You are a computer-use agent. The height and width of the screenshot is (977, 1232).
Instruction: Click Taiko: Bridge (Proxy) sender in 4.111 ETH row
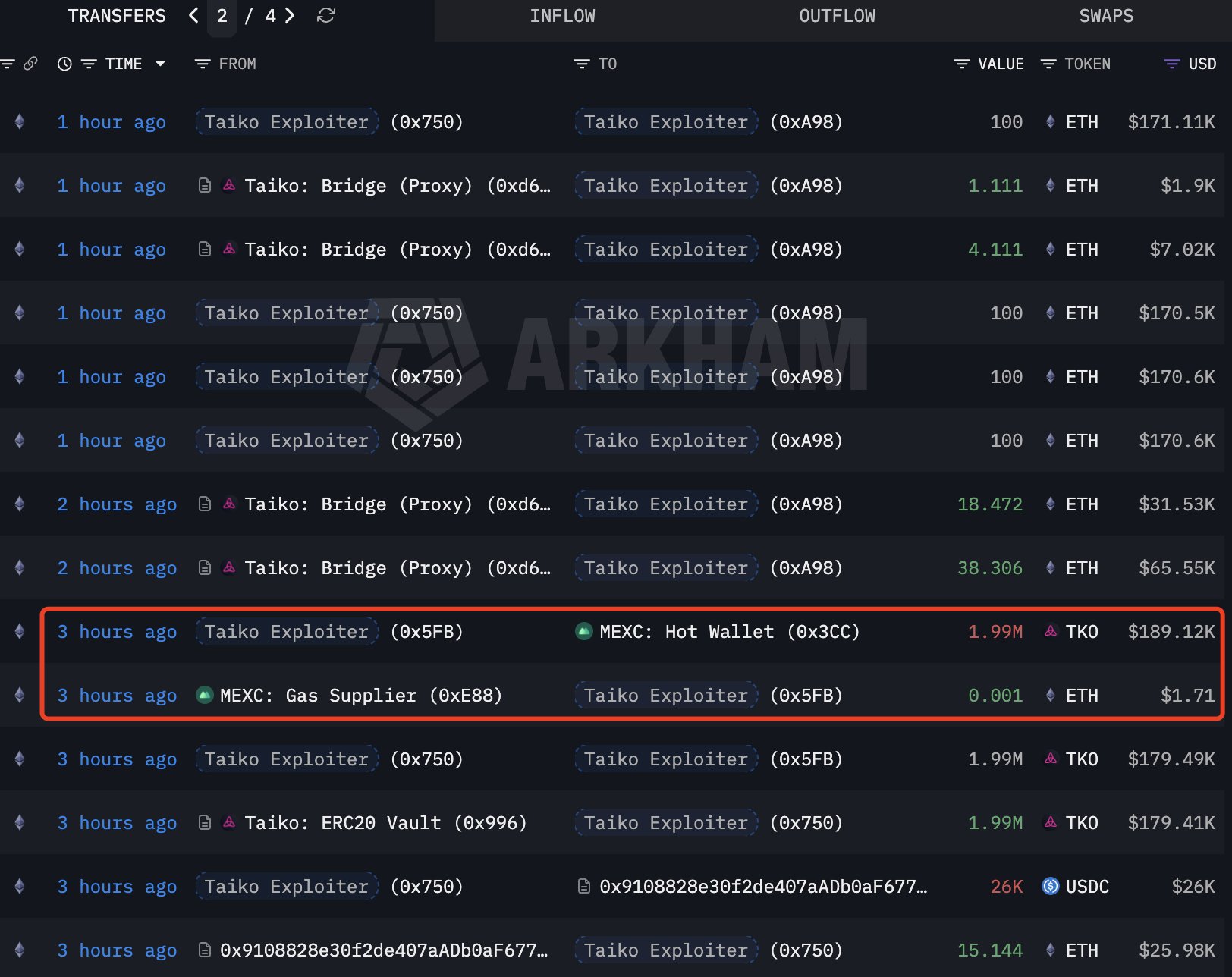398,250
